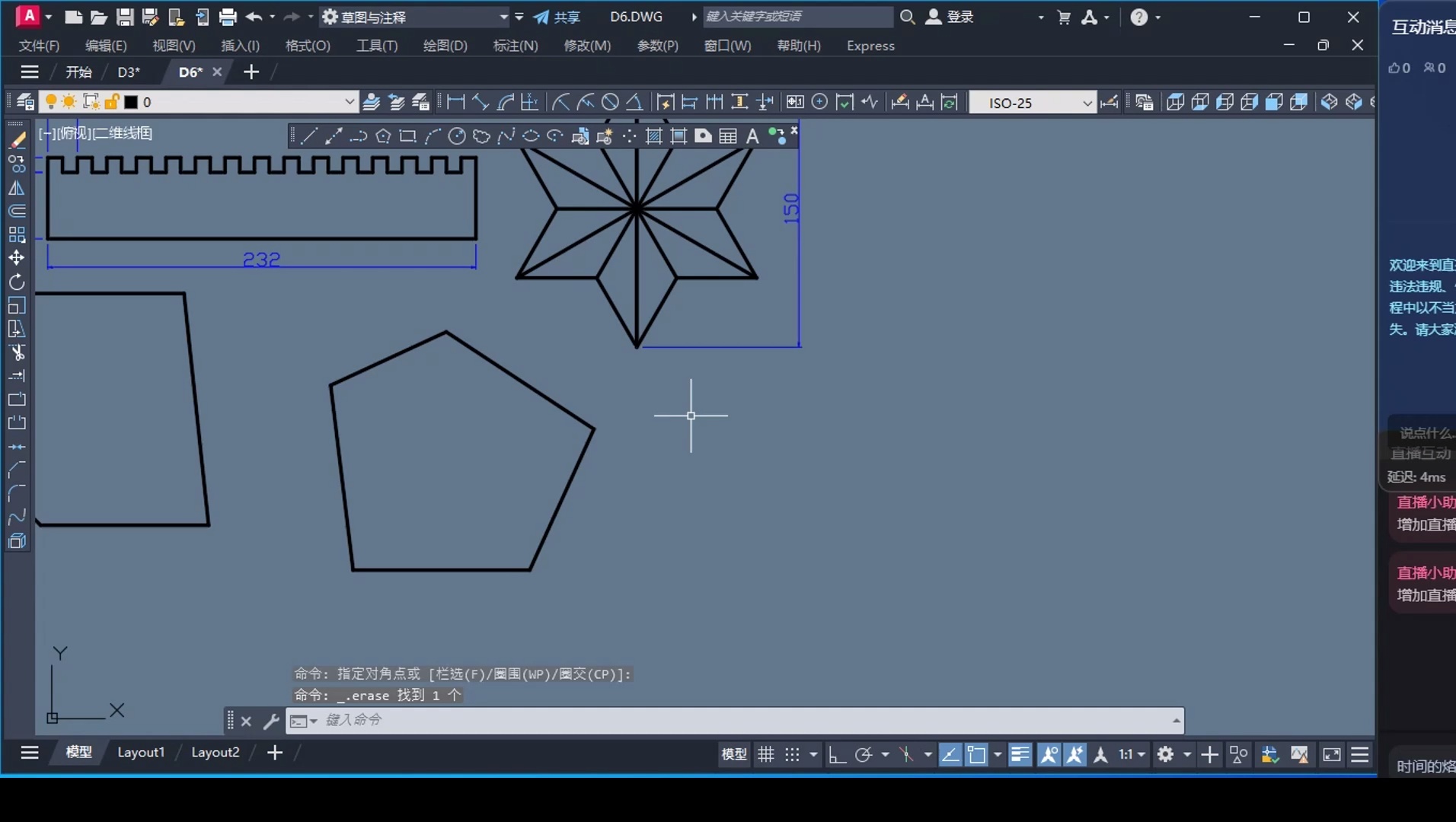
Task: Toggle grid display in the status bar
Action: pos(765,754)
